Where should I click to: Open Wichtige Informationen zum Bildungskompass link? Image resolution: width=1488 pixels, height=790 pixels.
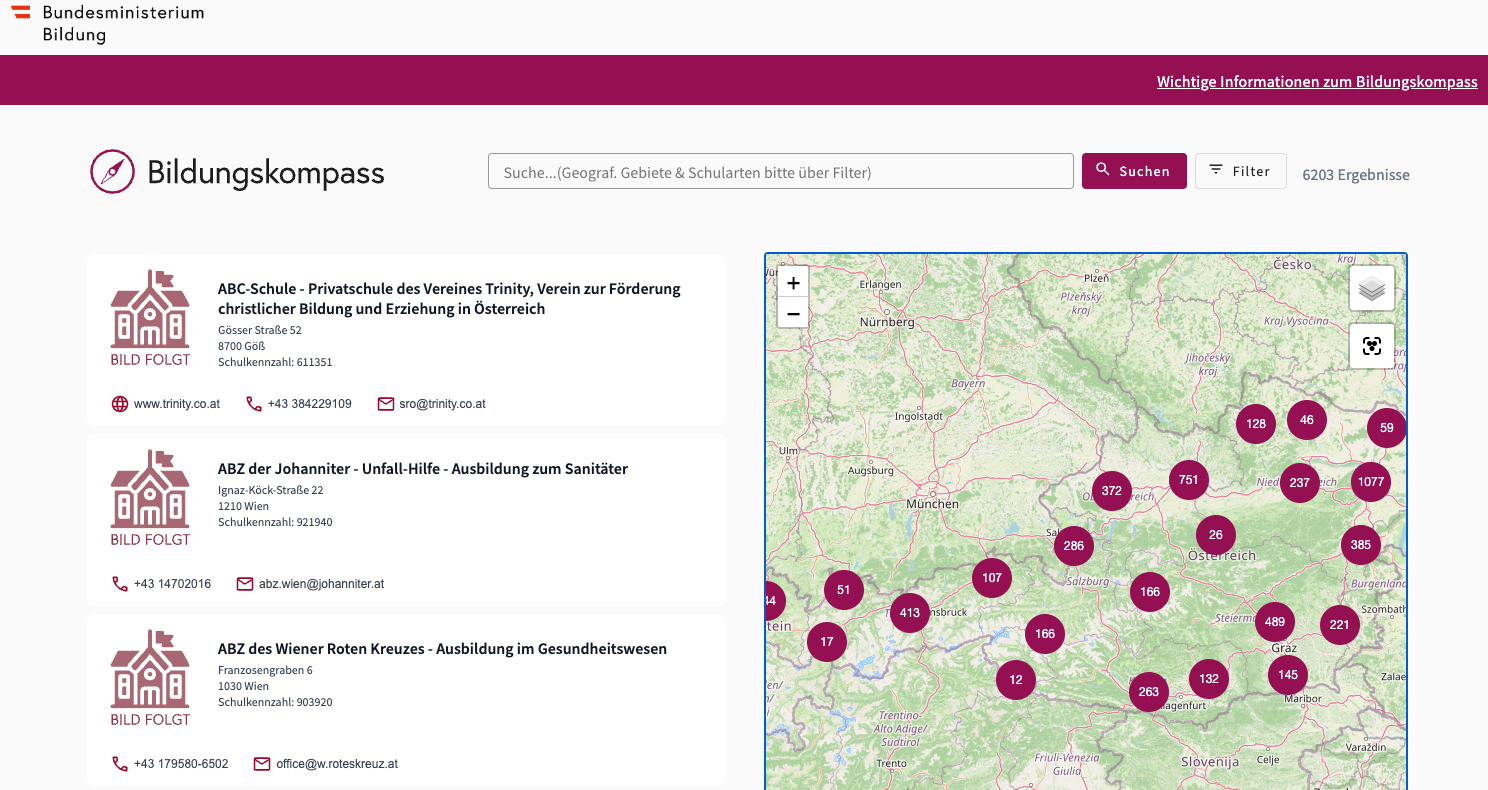[x=1317, y=82]
